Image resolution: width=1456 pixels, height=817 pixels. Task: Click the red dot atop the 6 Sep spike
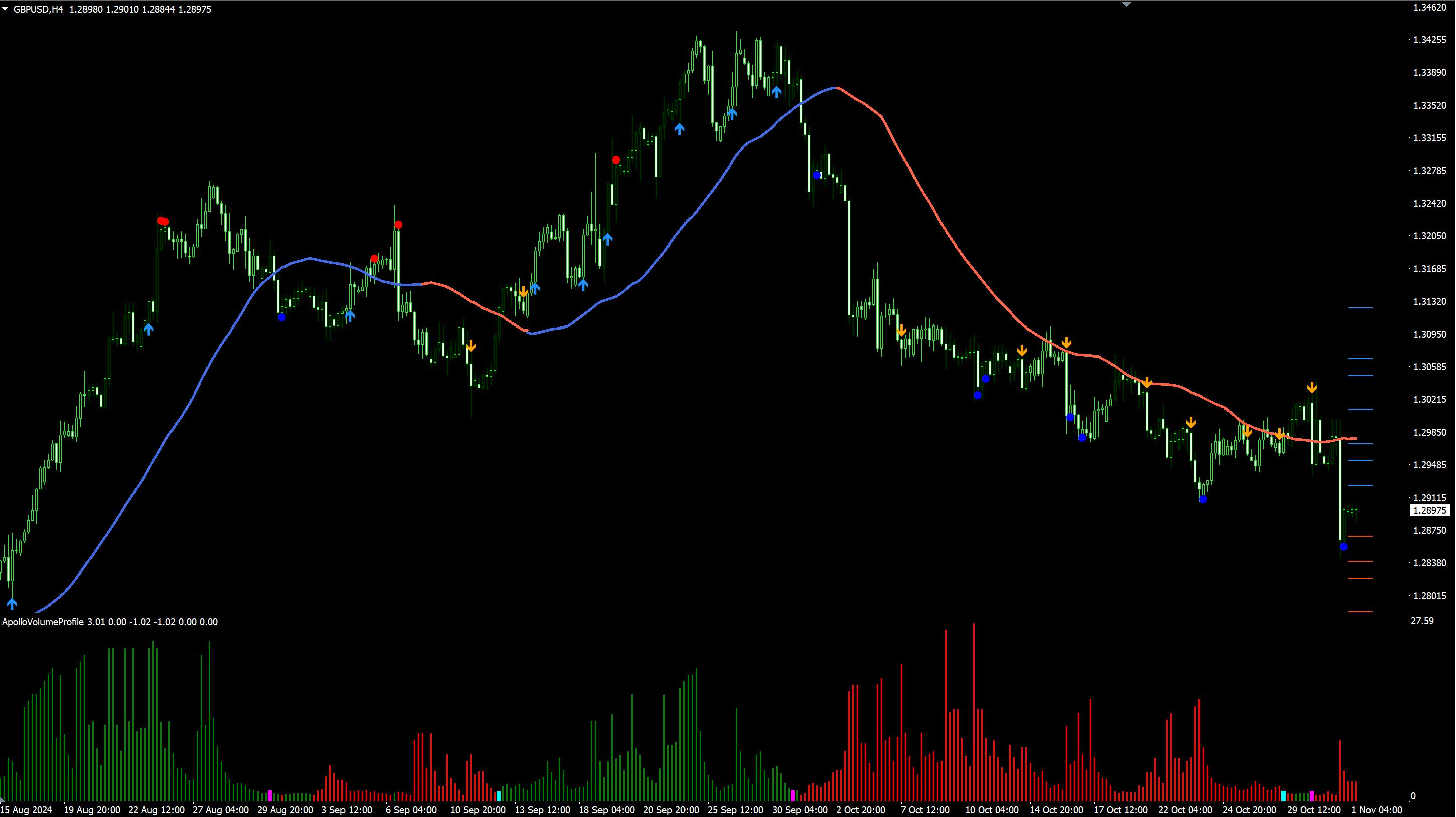tap(398, 225)
